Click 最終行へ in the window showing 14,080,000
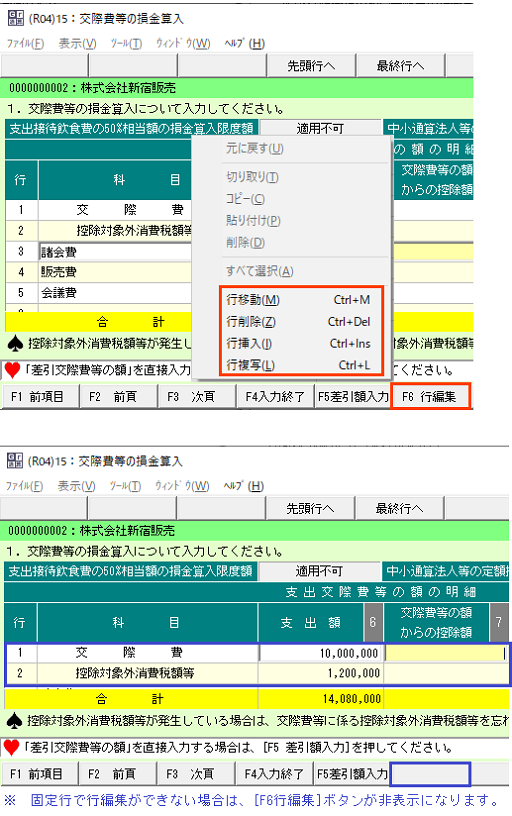This screenshot has height=816, width=512. pos(399,508)
